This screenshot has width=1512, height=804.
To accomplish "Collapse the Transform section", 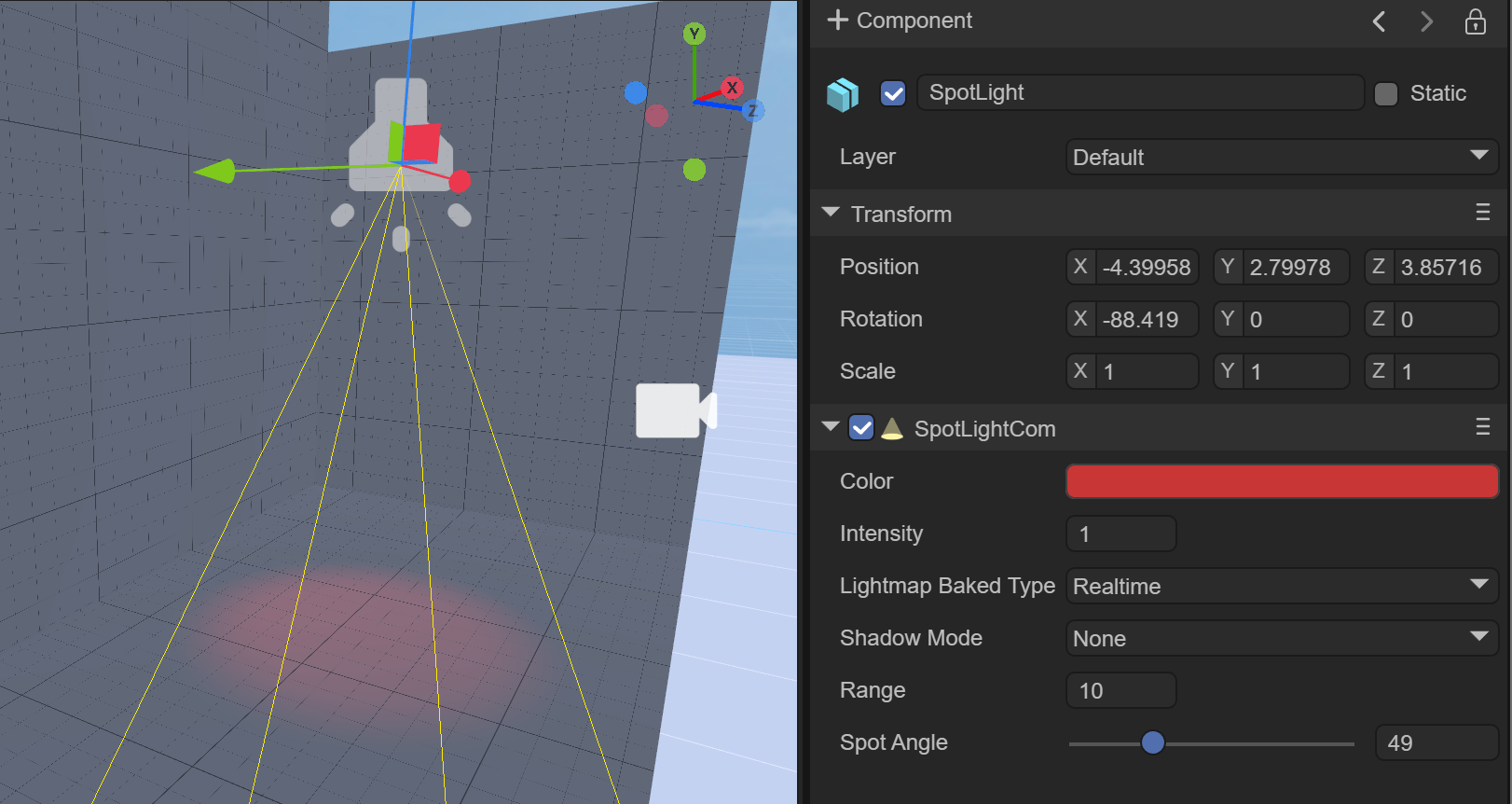I will coord(831,214).
